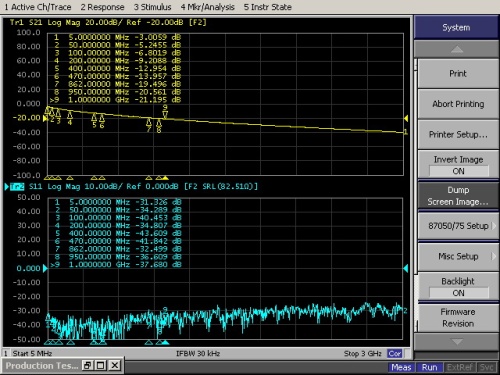Click the softkey panel vertical scrollbar
500x375 pixels.
pyautogui.click(x=416, y=197)
